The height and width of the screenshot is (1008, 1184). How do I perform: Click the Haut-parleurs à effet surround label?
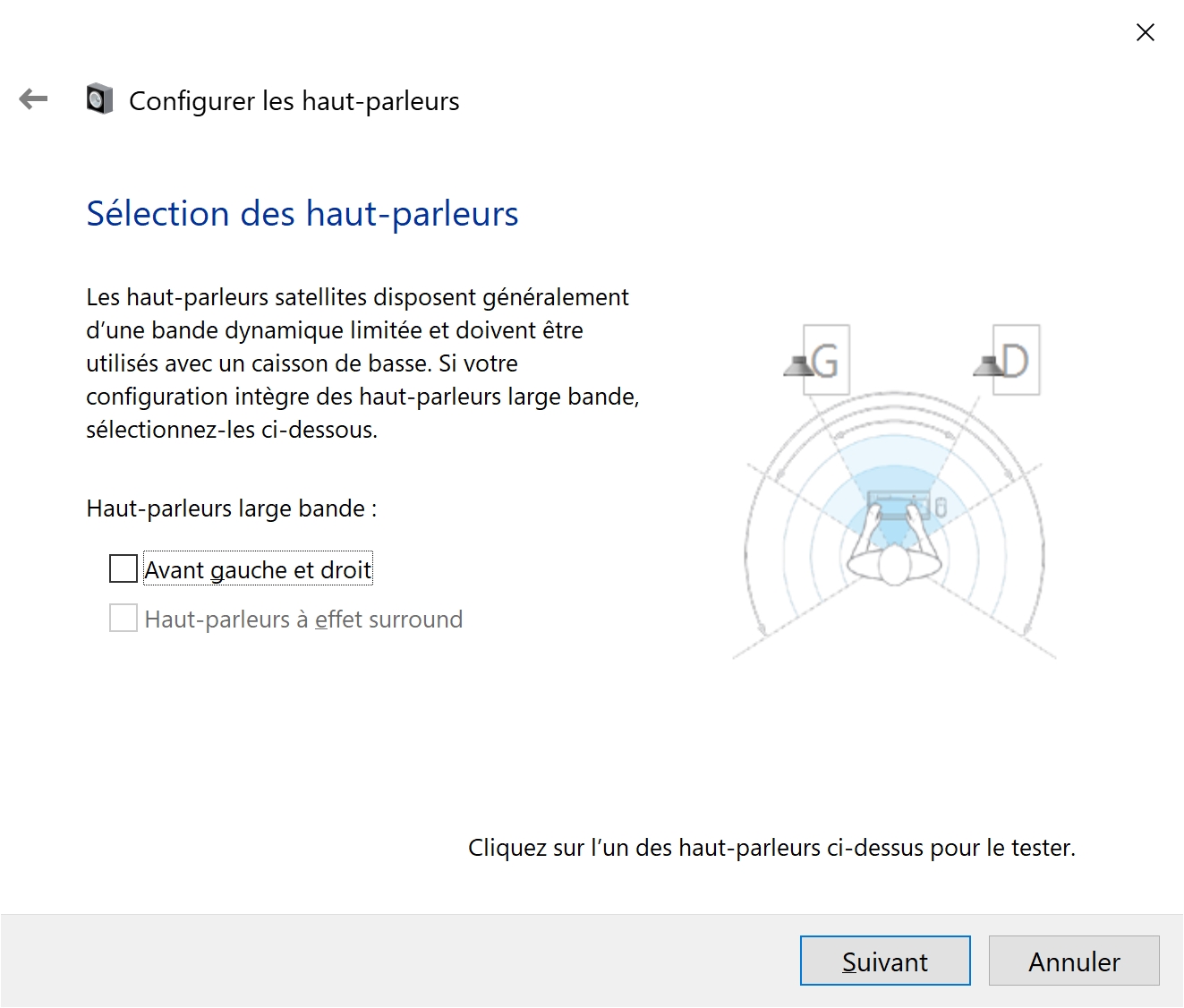coord(303,619)
